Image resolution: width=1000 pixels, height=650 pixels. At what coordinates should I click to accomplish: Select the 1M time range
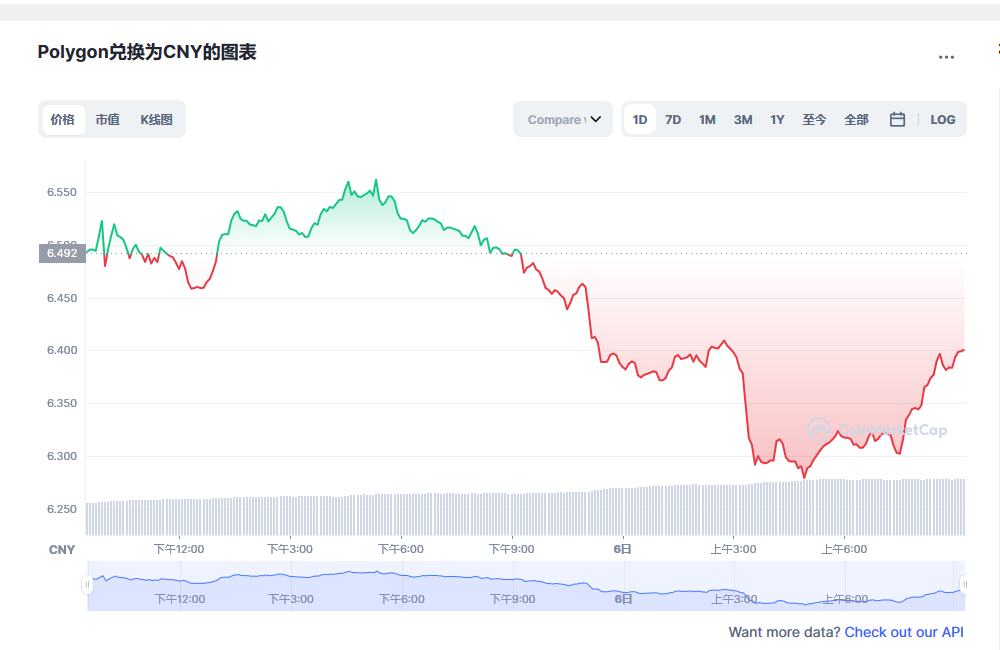[x=707, y=119]
